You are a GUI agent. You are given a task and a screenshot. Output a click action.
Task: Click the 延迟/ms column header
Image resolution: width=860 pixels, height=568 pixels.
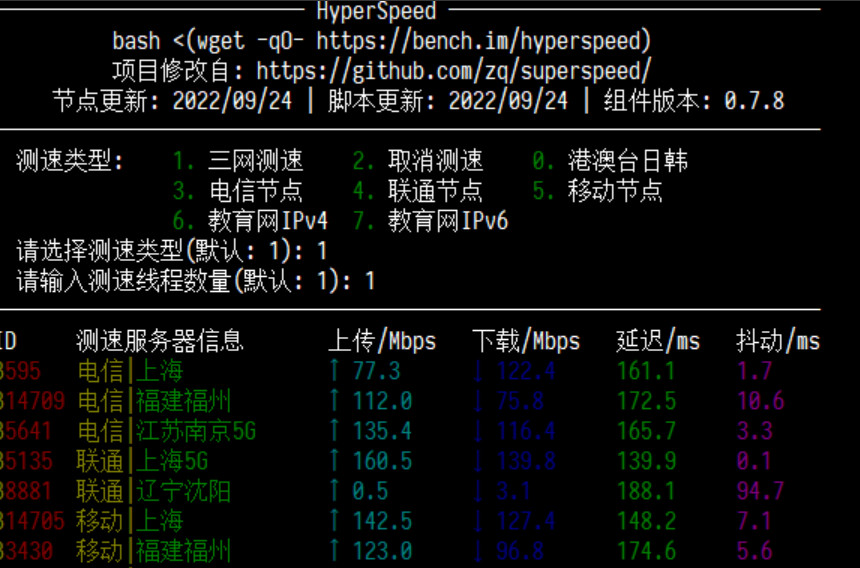pos(658,341)
